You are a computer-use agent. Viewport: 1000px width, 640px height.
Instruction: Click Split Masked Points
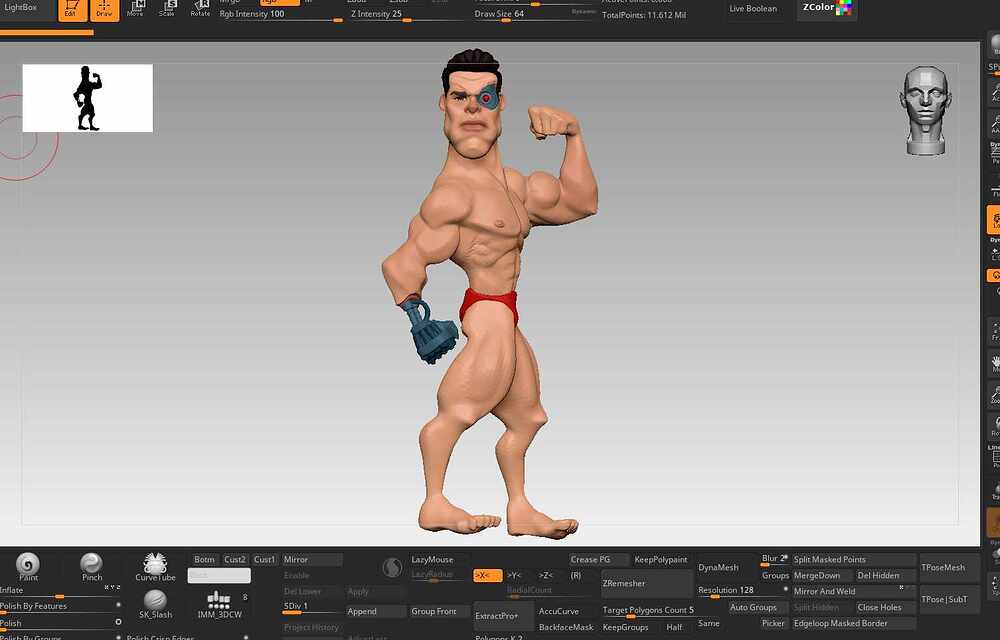[x=854, y=560]
